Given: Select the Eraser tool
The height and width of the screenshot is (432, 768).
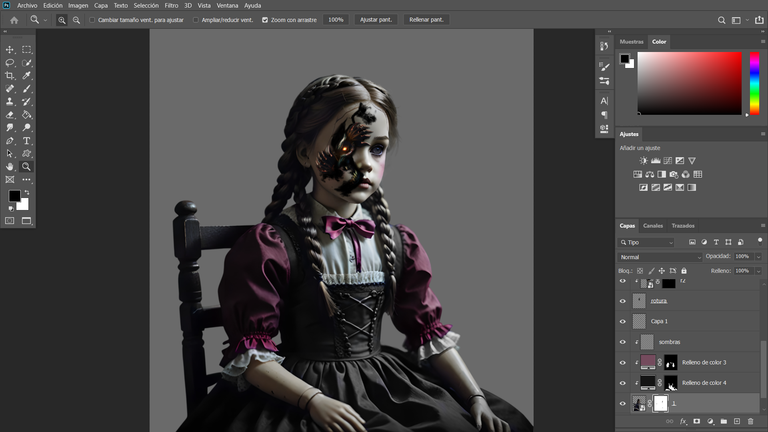Looking at the screenshot, I should [x=9, y=115].
